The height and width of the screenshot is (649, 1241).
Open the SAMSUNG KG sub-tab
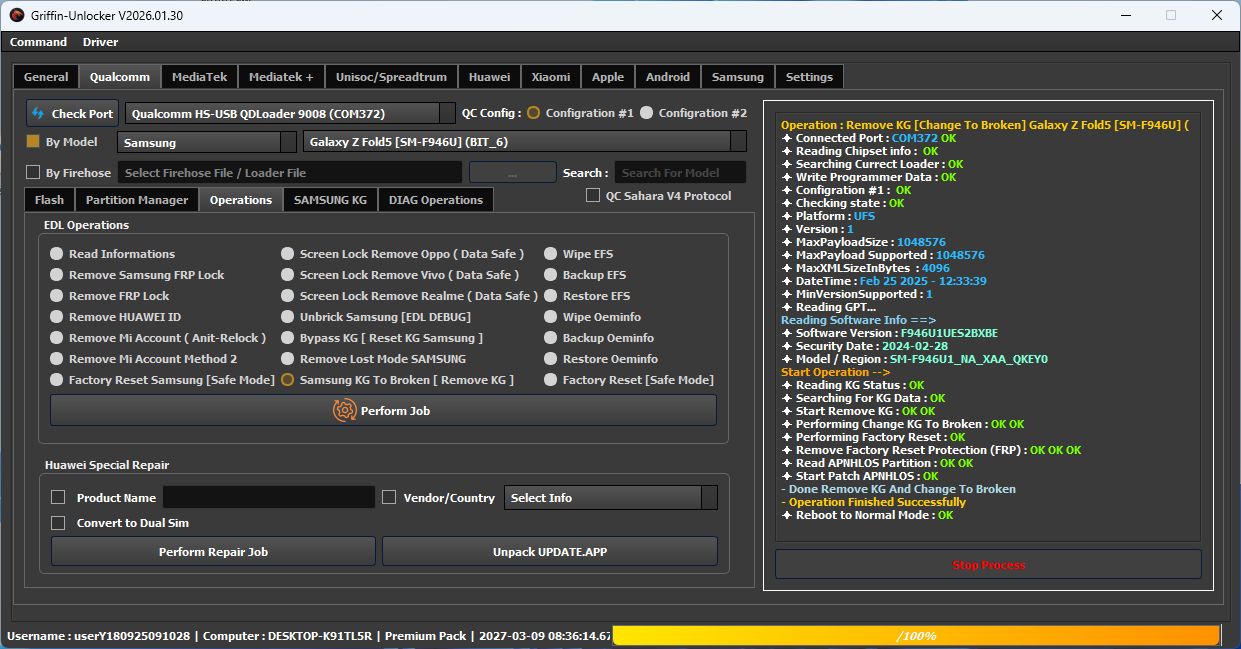tap(330, 200)
